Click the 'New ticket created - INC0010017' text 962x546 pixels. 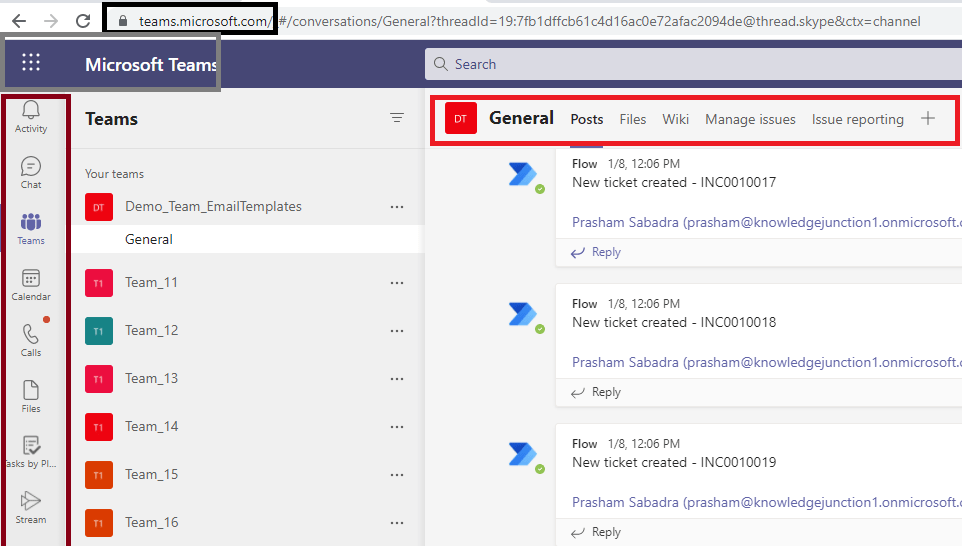click(x=674, y=182)
